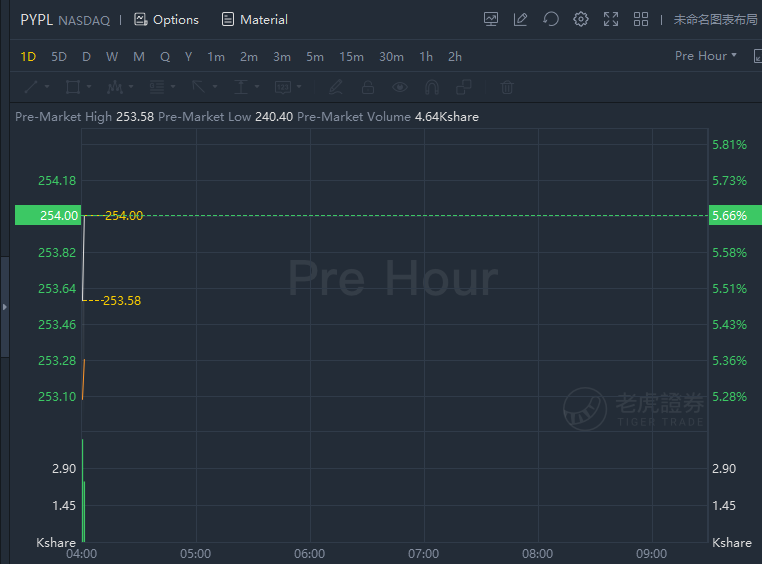
Task: Switch to daily D timeframe
Action: (x=87, y=57)
